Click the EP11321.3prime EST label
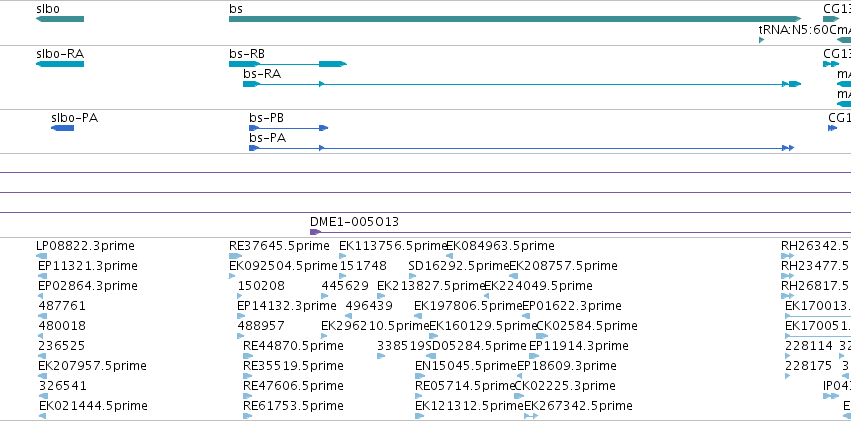Image resolution: width=851 pixels, height=421 pixels. pyautogui.click(x=88, y=266)
